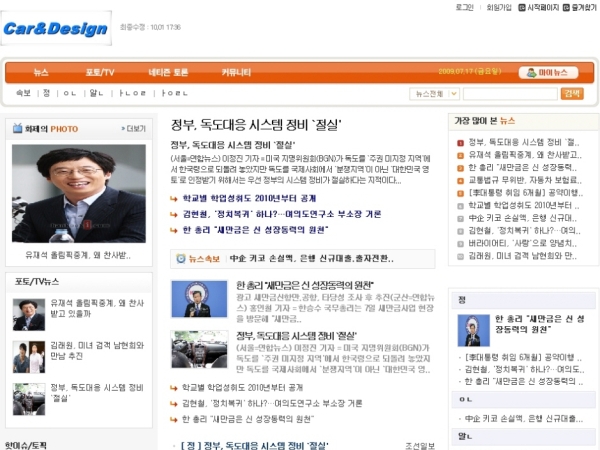Open bold link 한 총리 "새만금은 신 성장동력의 원천"
The image size is (600, 450).
[x=255, y=230]
